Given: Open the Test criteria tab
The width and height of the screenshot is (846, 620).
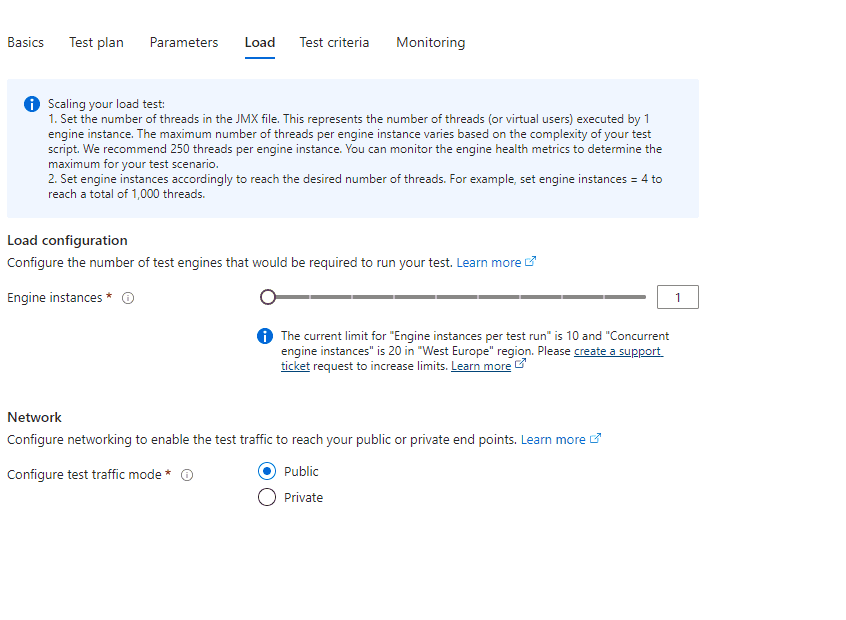Looking at the screenshot, I should click(334, 42).
